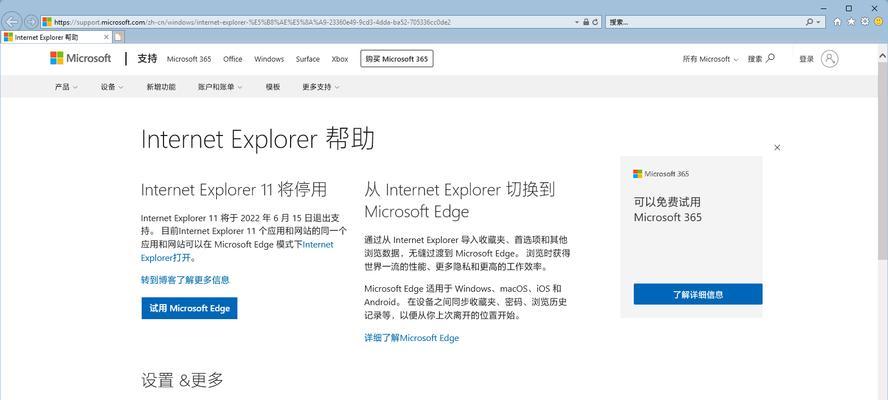Click the 购买 Microsoft 365 button
888x400 pixels.
click(397, 59)
